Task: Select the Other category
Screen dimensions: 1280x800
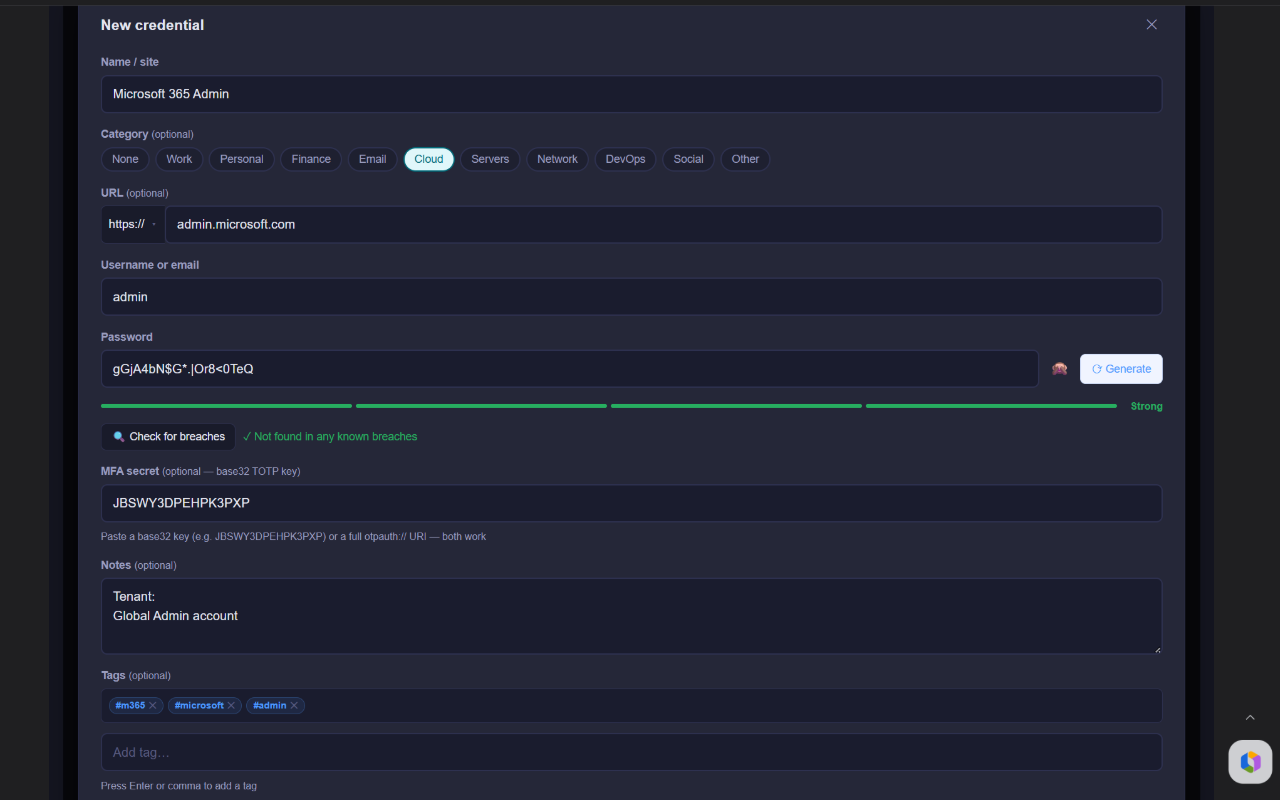Action: point(745,159)
